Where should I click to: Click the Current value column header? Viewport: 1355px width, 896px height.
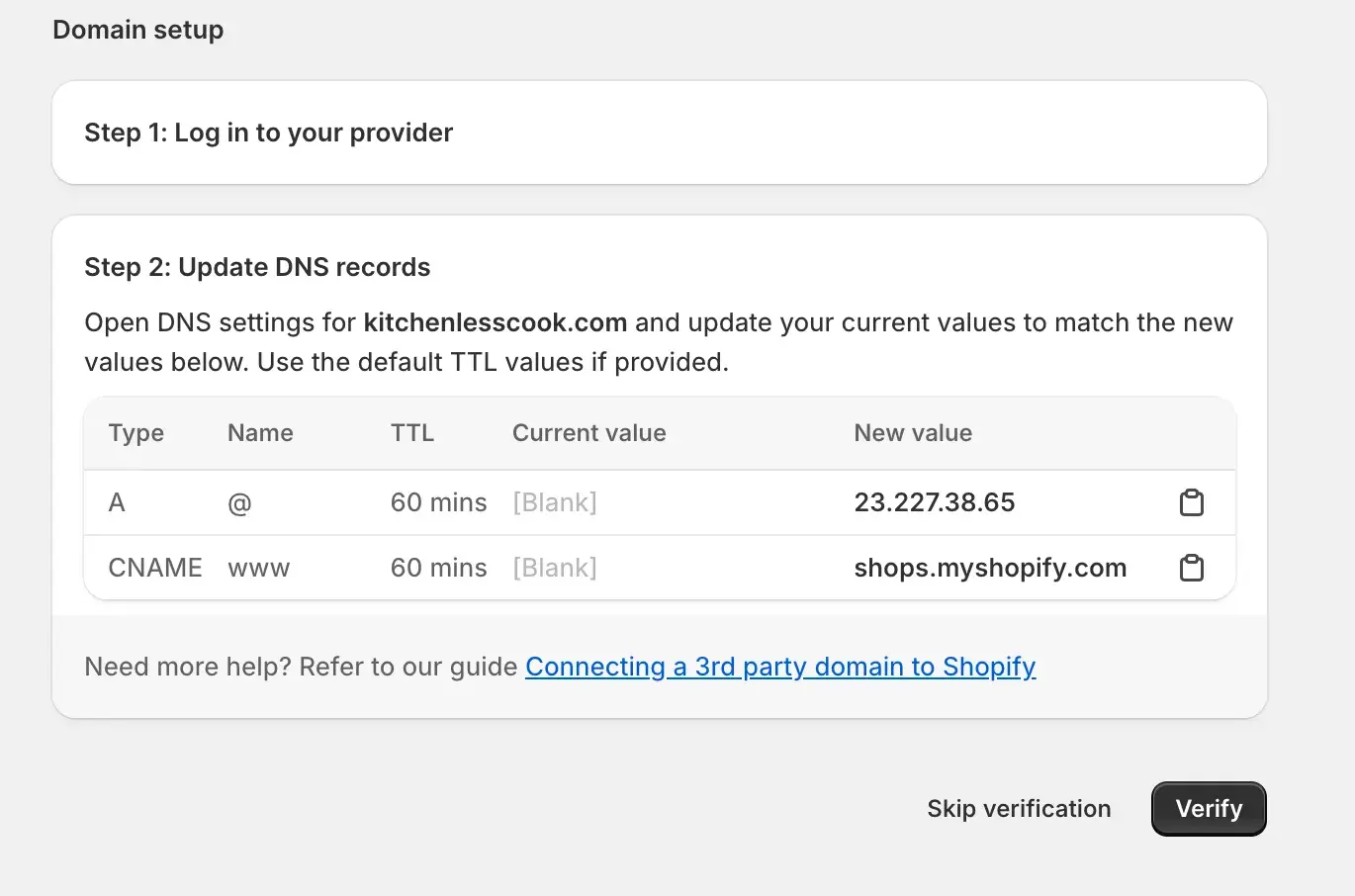pos(588,433)
